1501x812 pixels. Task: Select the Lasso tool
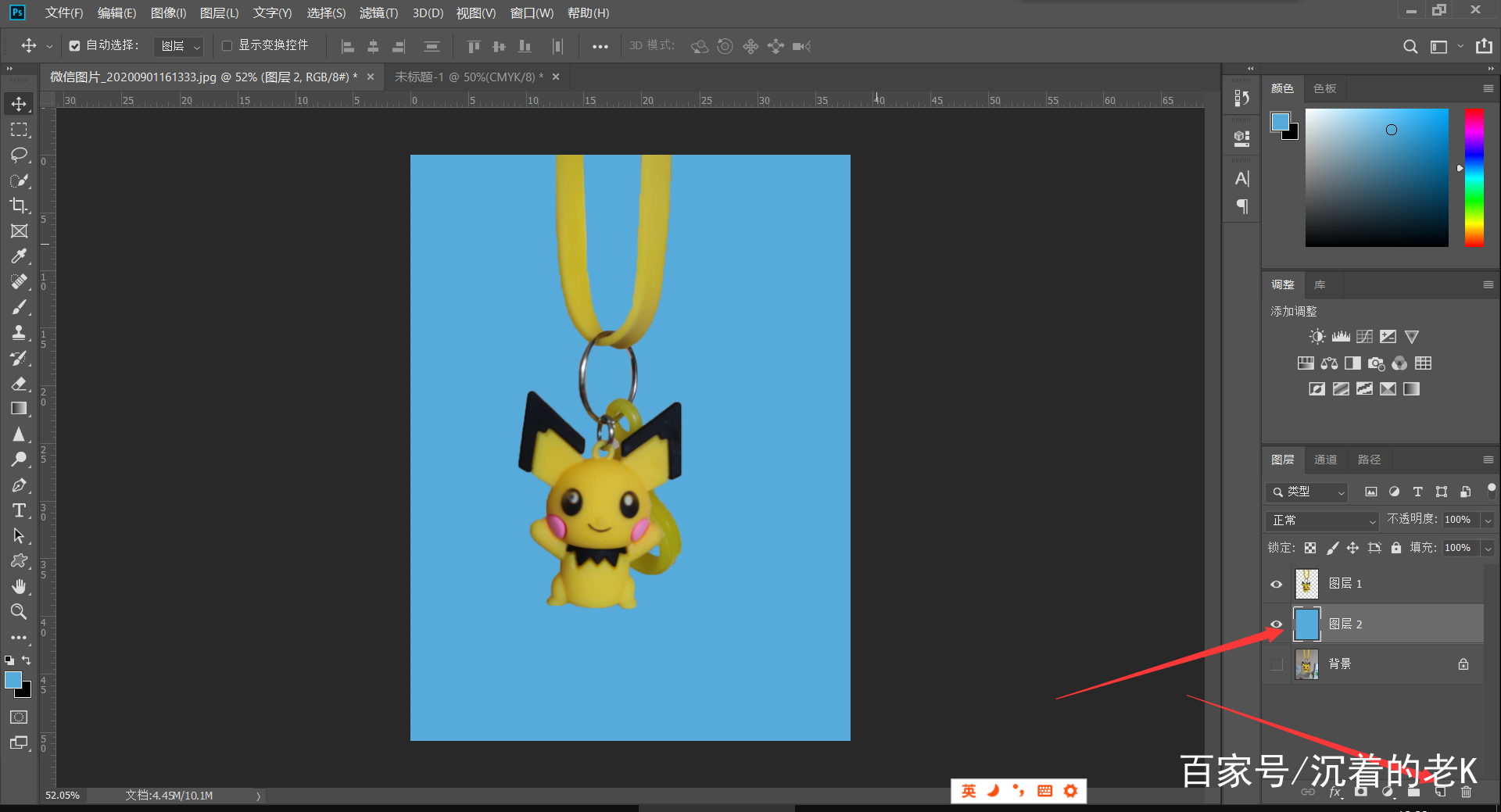[19, 155]
